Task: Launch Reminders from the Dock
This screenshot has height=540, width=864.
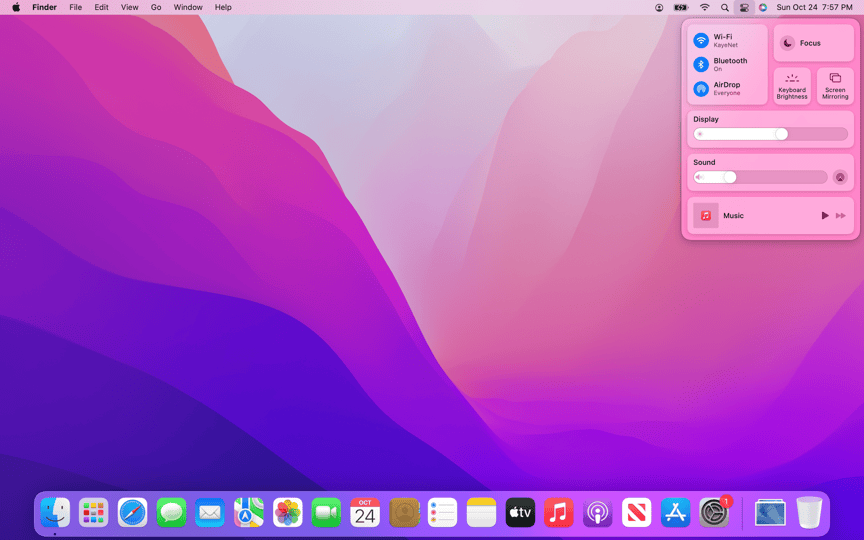Action: pyautogui.click(x=442, y=512)
